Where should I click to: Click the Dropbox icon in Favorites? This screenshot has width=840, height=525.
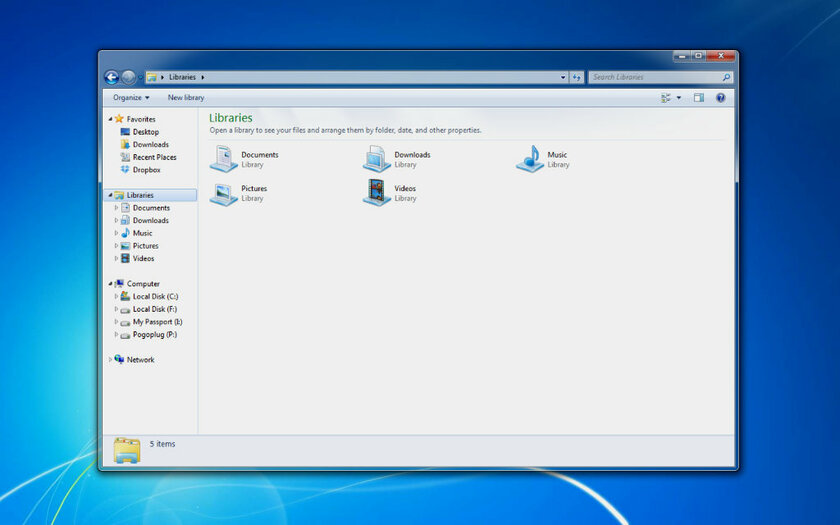tap(125, 169)
